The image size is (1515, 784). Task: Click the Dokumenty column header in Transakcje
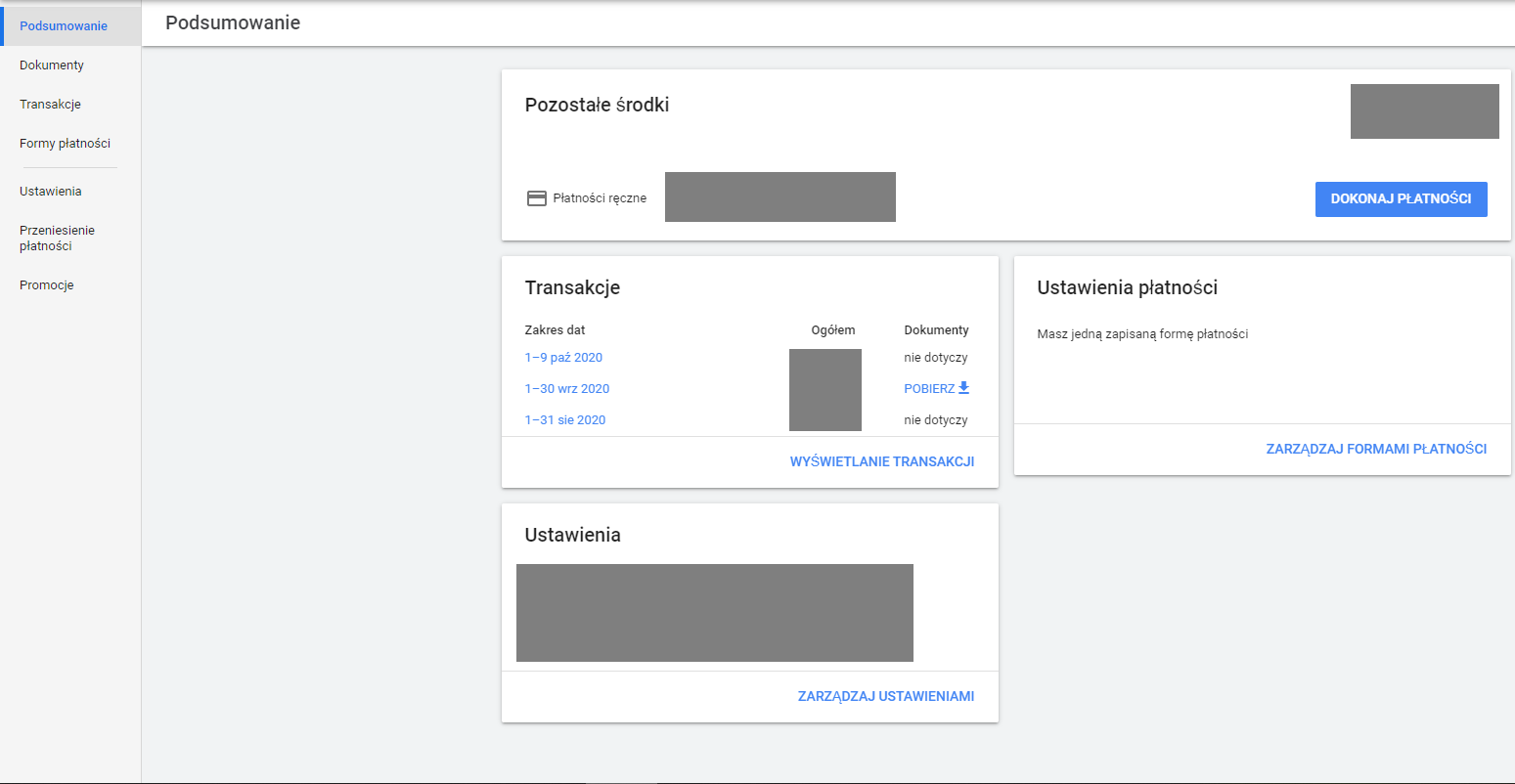[x=937, y=330]
